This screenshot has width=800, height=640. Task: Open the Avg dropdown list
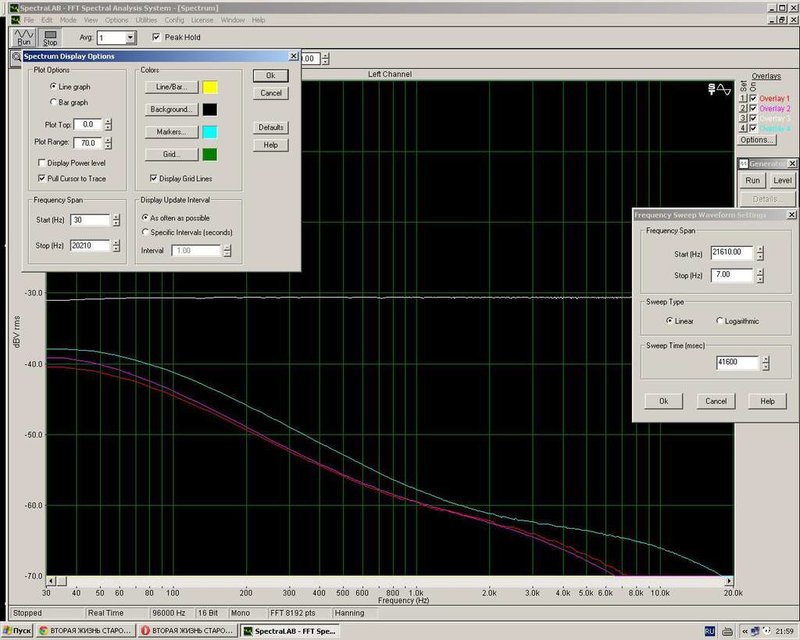click(131, 38)
